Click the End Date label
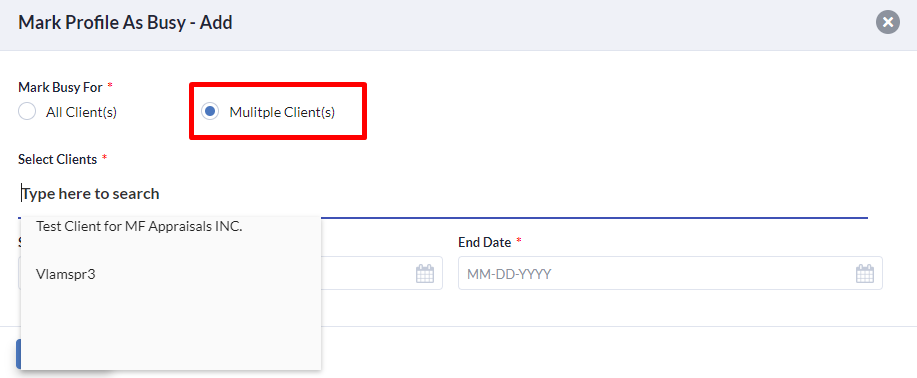This screenshot has width=917, height=378. (484, 242)
